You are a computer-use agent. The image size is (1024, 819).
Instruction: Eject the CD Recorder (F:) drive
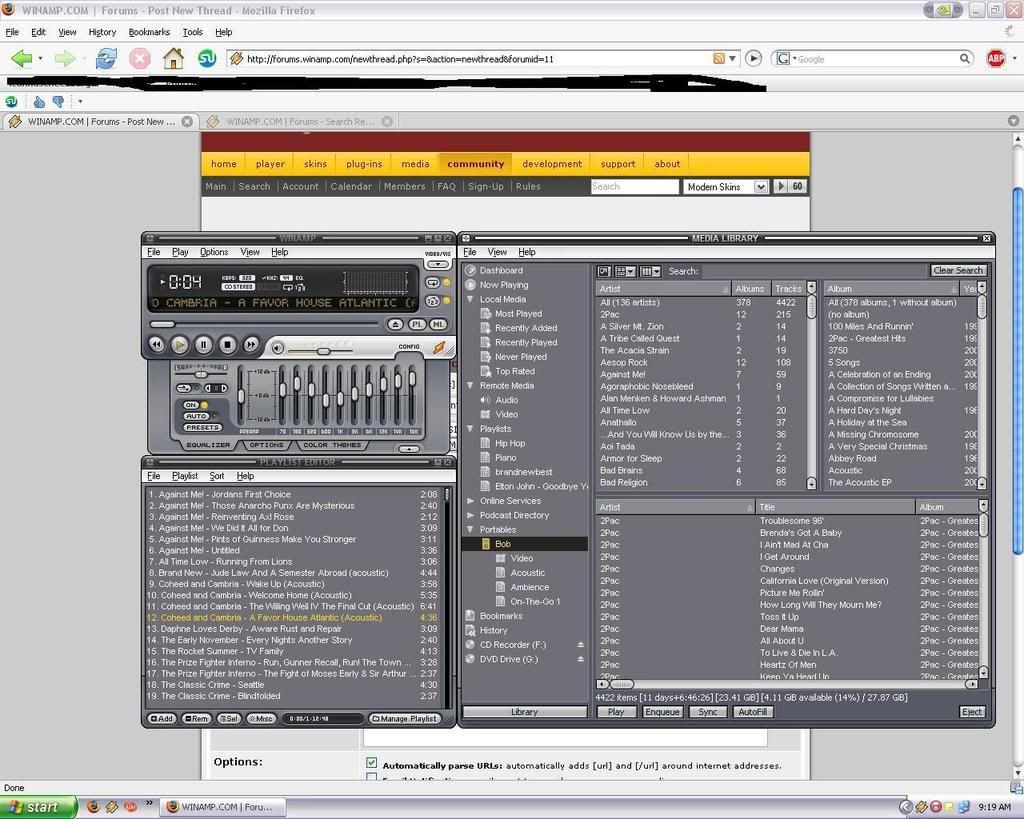coord(581,645)
